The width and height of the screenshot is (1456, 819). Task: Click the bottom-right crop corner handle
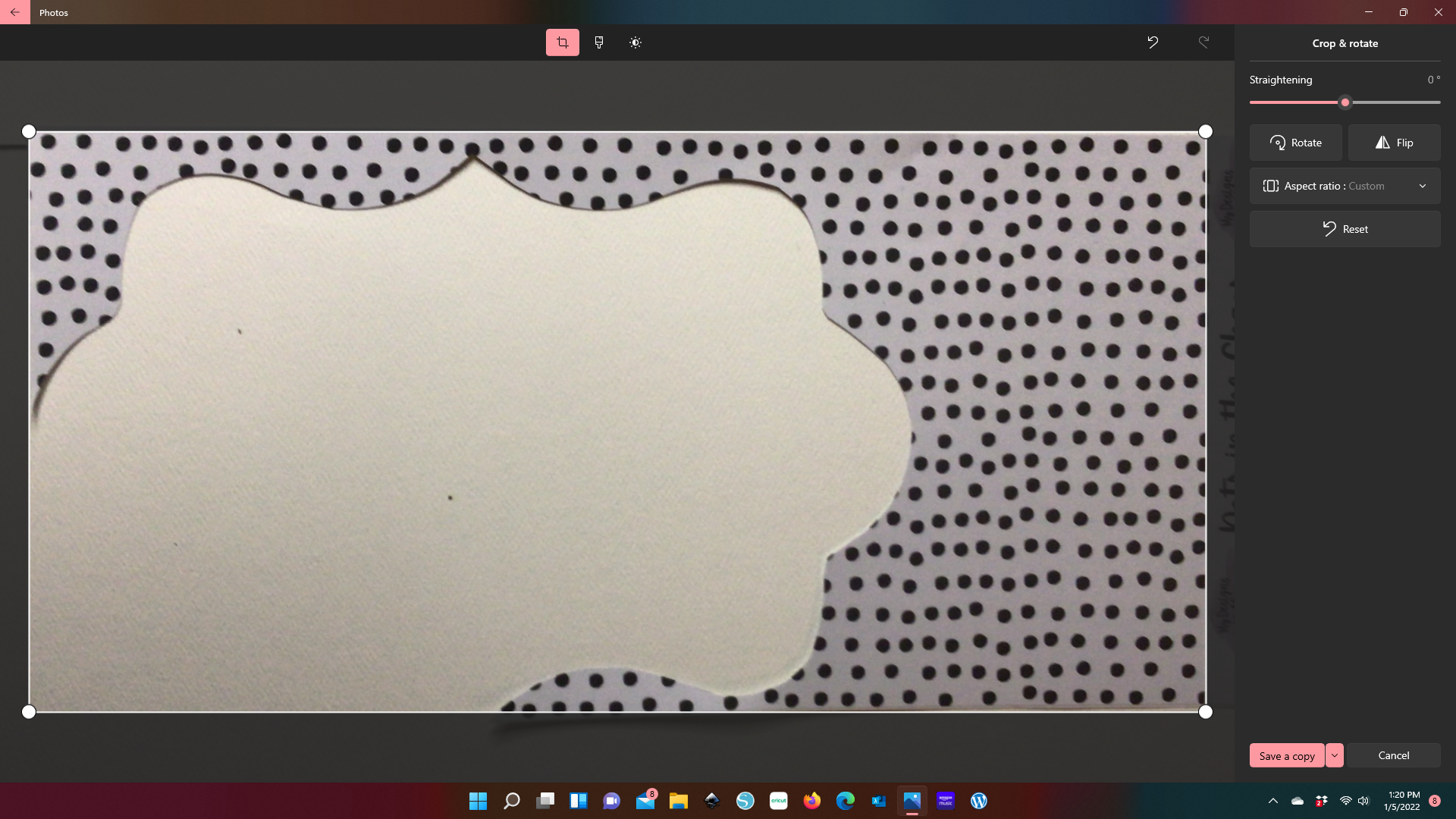tap(1205, 711)
